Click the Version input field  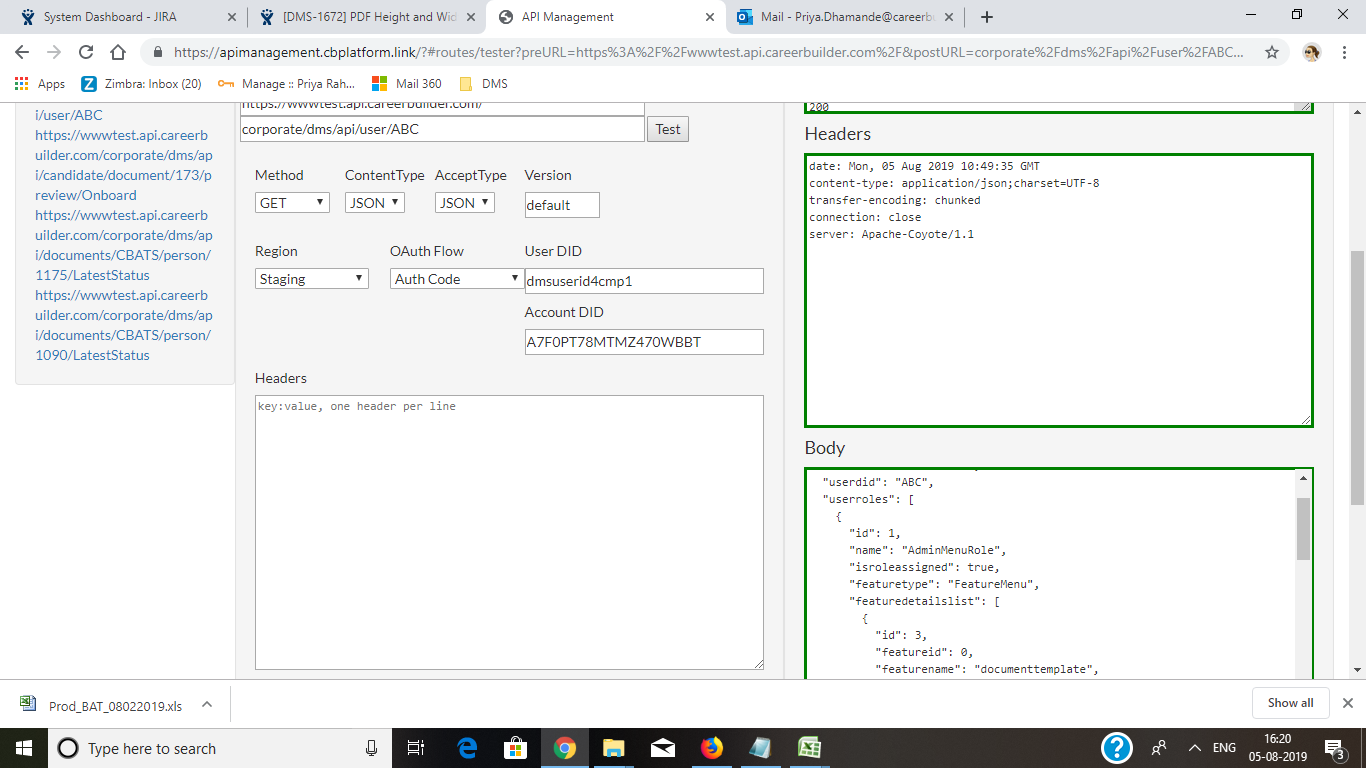click(562, 205)
